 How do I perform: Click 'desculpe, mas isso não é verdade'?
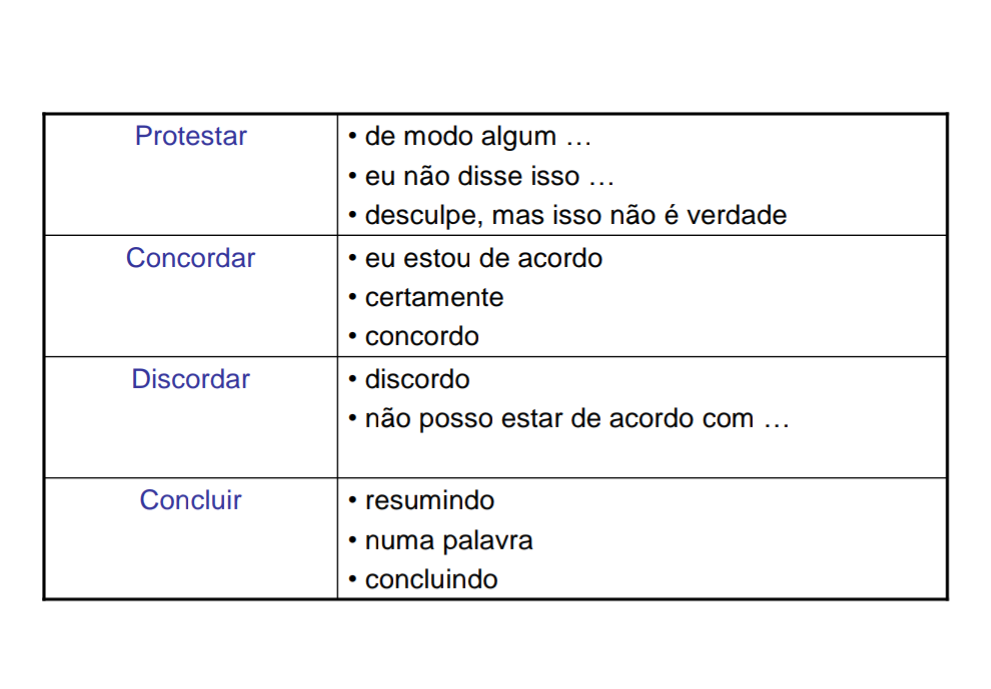[576, 216]
